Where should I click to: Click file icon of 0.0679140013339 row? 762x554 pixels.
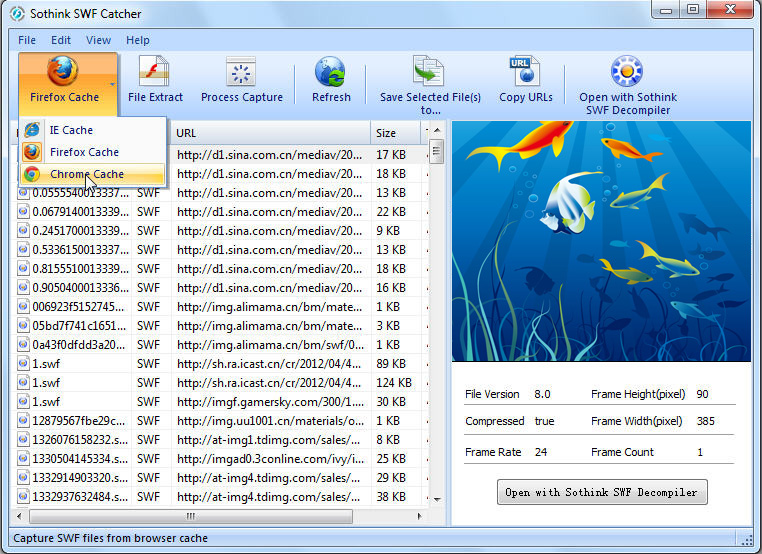(x=23, y=212)
